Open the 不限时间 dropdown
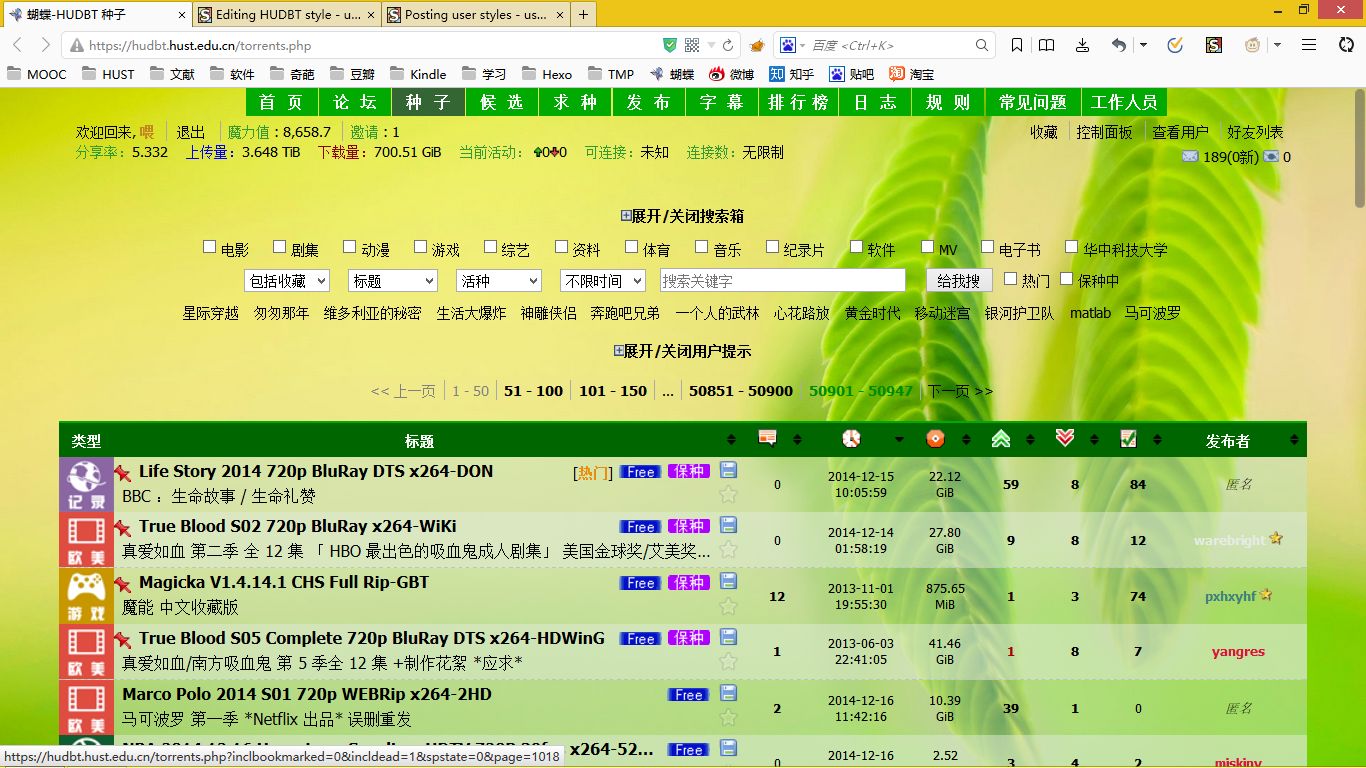Image resolution: width=1366 pixels, height=768 pixels. (x=602, y=281)
